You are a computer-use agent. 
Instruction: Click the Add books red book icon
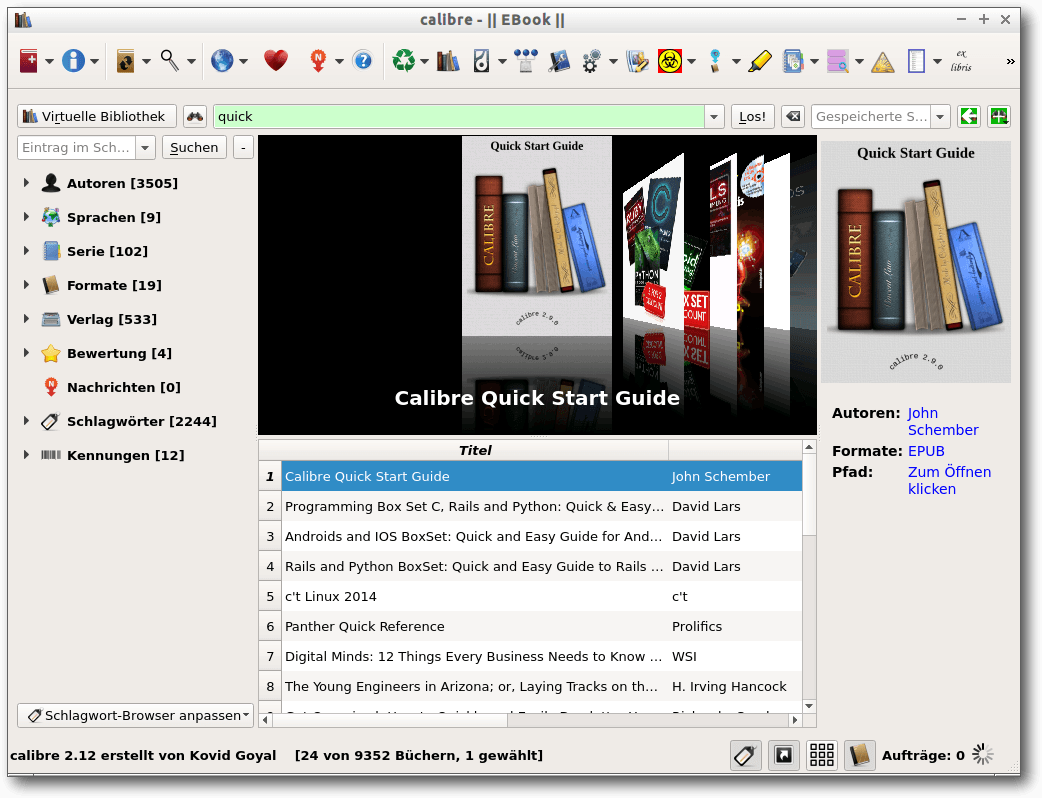tap(29, 61)
